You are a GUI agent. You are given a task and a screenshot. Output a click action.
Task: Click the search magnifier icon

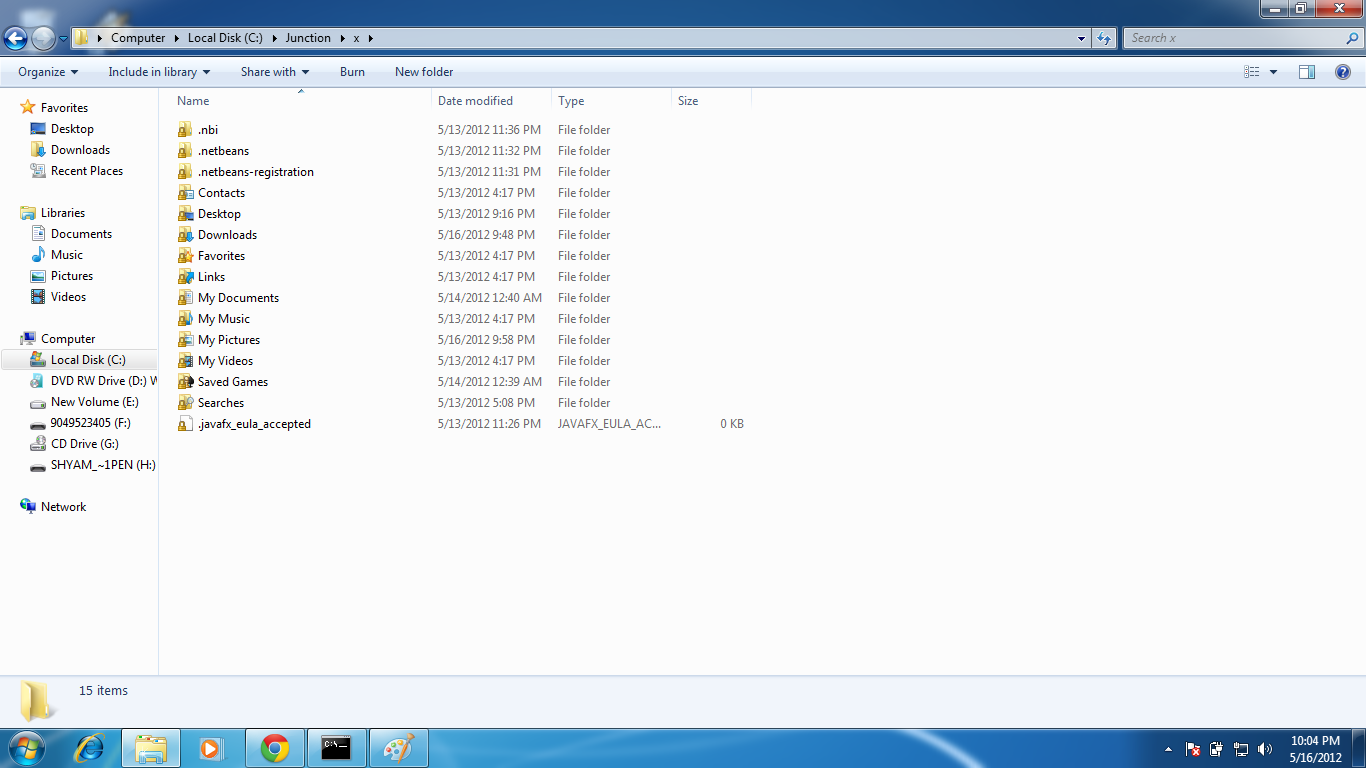point(1352,38)
